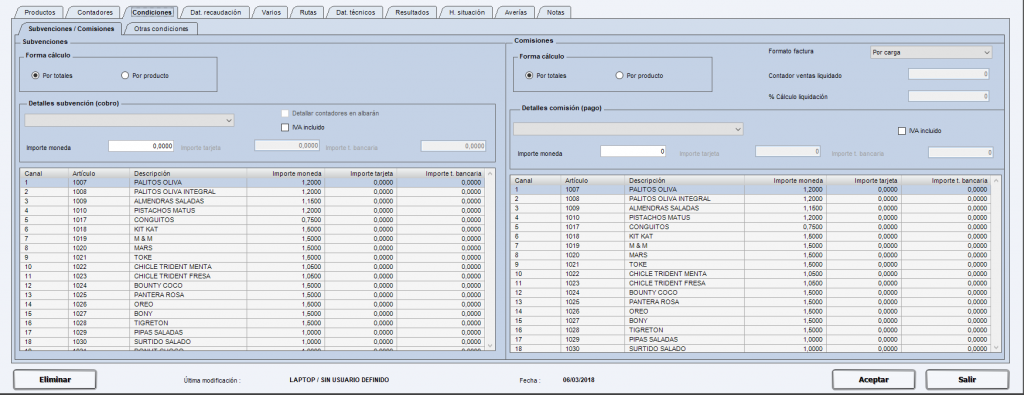Image resolution: width=1024 pixels, height=395 pixels.
Task: Select OREO row in Subvenciones table
Action: click(253, 304)
